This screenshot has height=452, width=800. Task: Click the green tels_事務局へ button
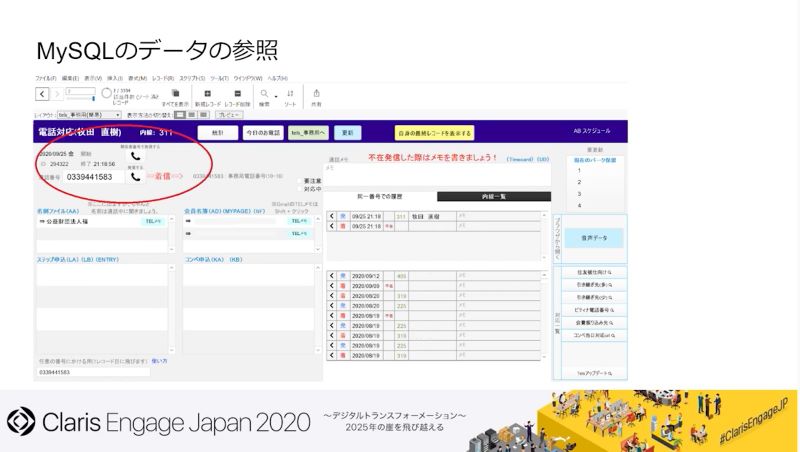tap(308, 133)
